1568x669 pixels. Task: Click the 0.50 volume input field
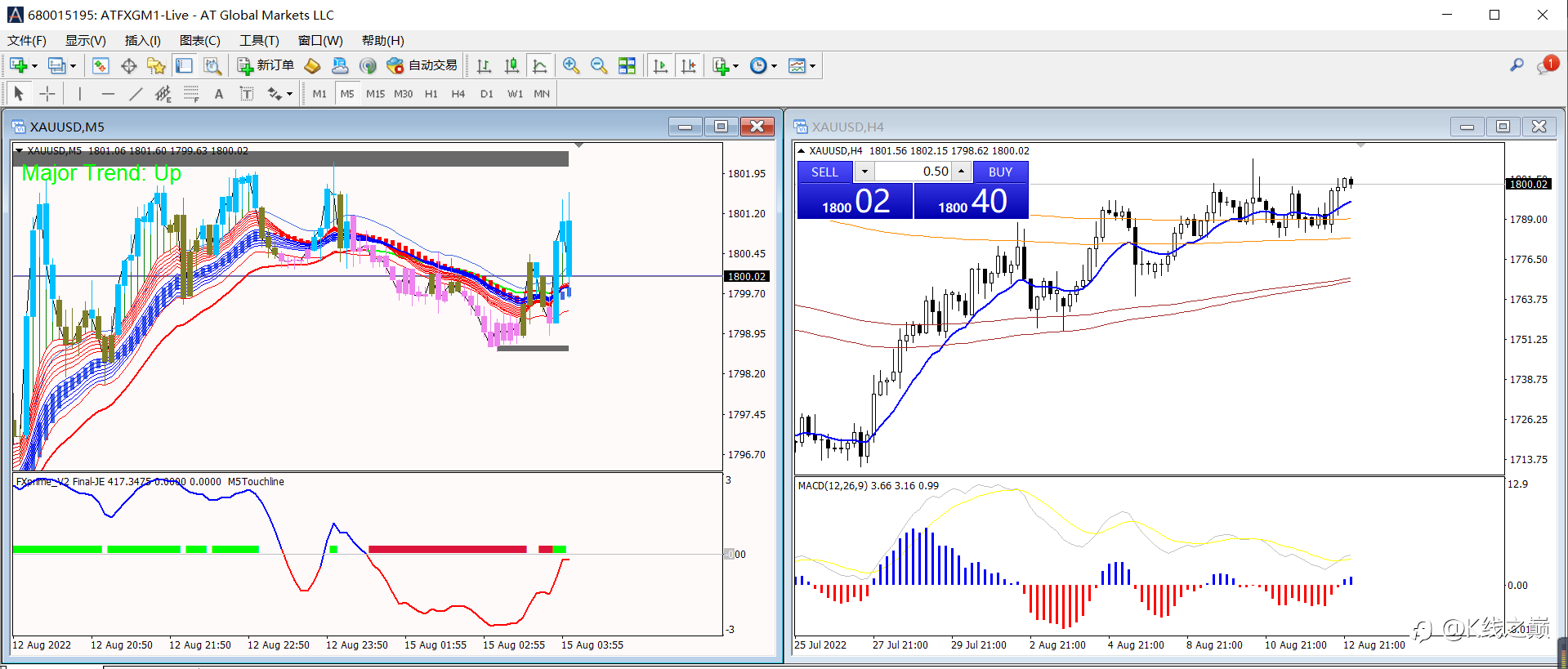click(x=913, y=172)
